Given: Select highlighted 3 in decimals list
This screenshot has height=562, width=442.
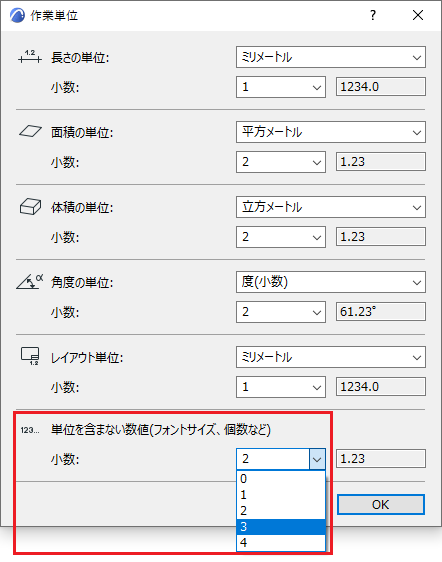Looking at the screenshot, I should (281, 527).
